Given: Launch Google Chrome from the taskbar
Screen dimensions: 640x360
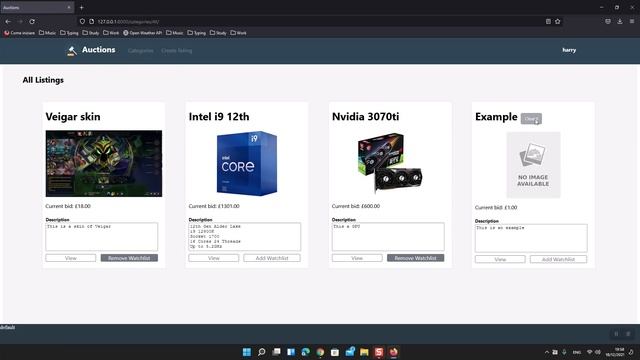Looking at the screenshot, I should point(320,352).
